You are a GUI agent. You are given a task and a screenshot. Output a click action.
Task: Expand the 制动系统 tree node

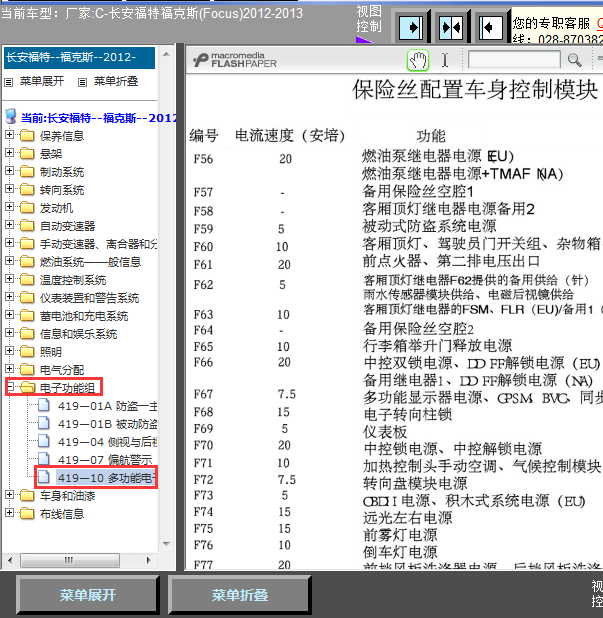tap(9, 171)
